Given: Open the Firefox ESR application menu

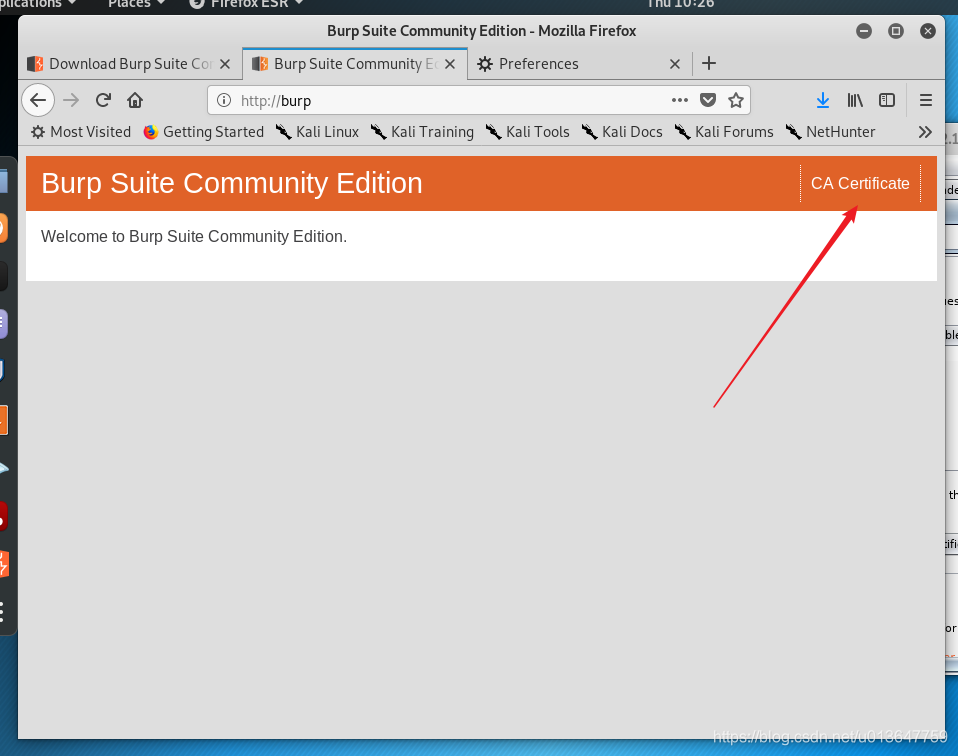Looking at the screenshot, I should coord(246,4).
